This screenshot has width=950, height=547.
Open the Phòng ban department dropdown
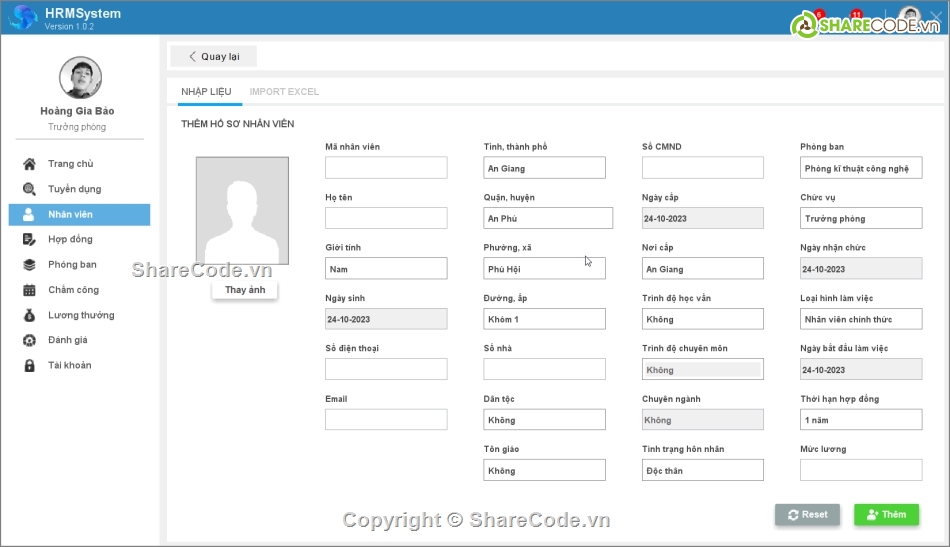point(861,168)
